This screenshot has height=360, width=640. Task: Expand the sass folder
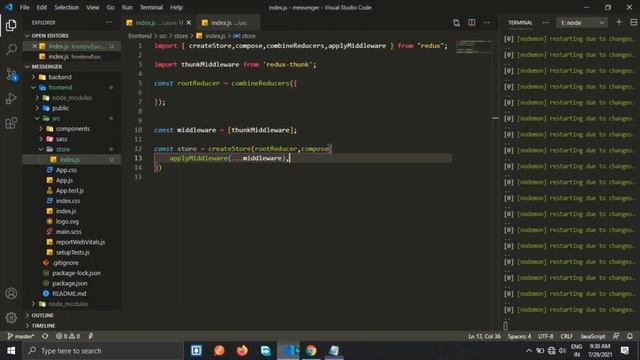(x=41, y=139)
